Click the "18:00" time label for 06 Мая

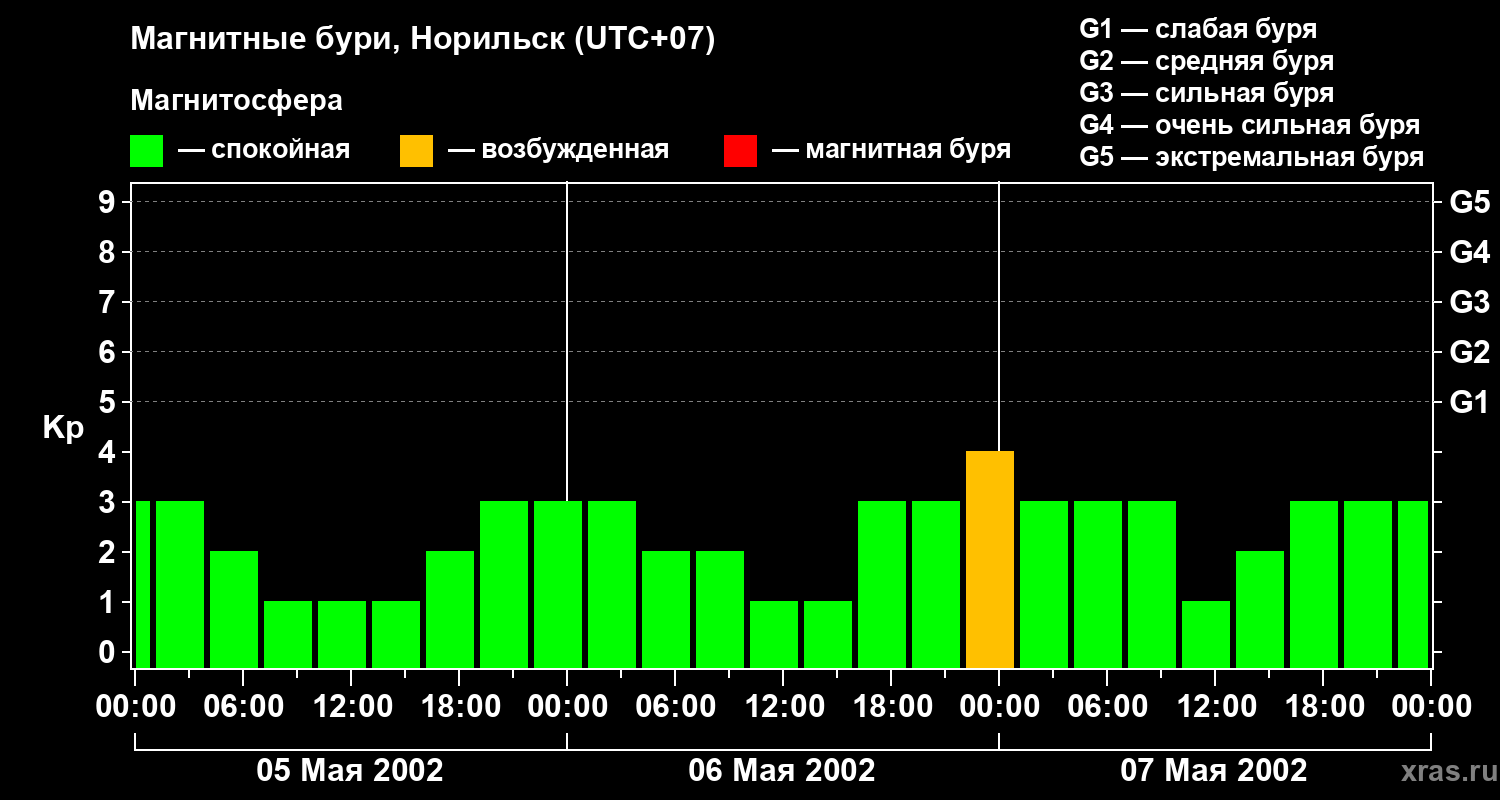(891, 707)
